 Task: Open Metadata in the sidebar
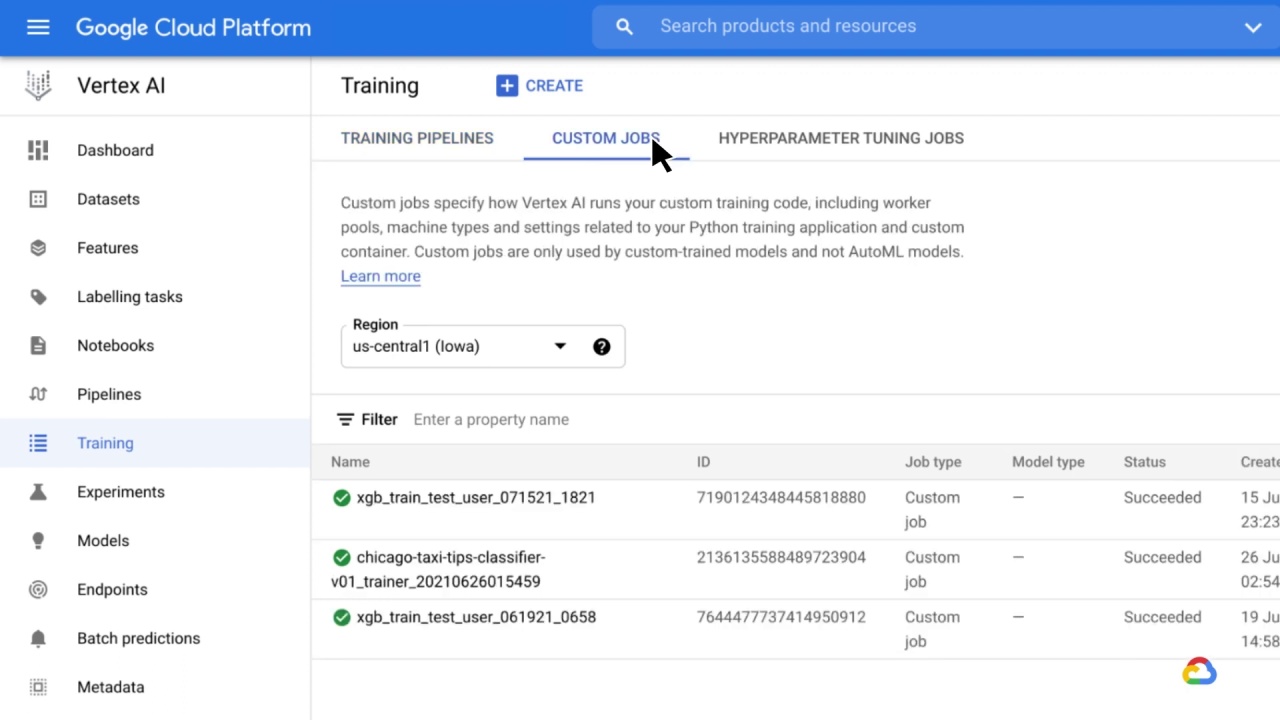pyautogui.click(x=110, y=687)
